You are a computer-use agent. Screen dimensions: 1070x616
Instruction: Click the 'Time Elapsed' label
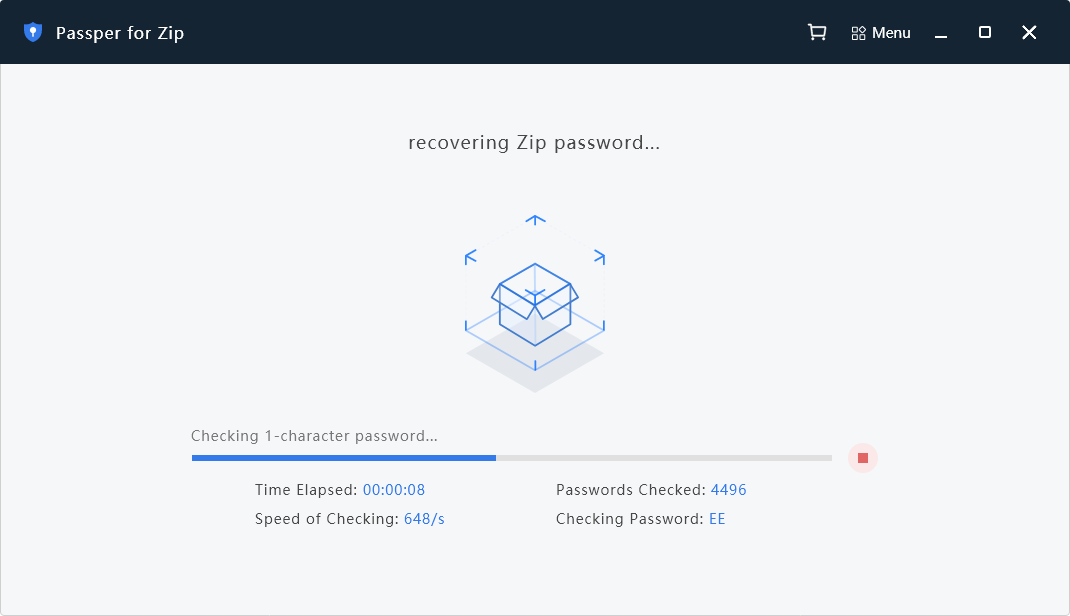[306, 490]
